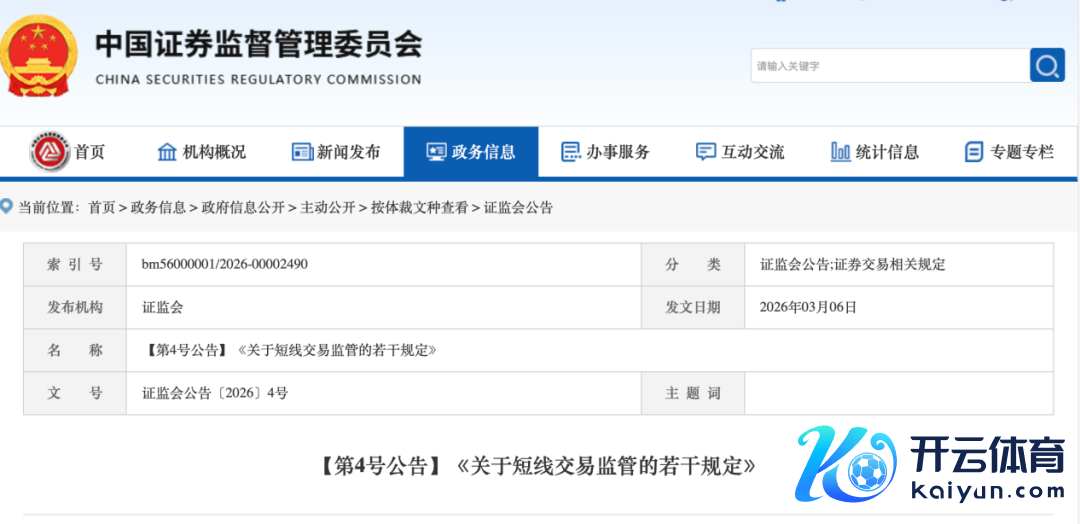The width and height of the screenshot is (1080, 524).
Task: Click the institution building icon
Action: (167, 152)
